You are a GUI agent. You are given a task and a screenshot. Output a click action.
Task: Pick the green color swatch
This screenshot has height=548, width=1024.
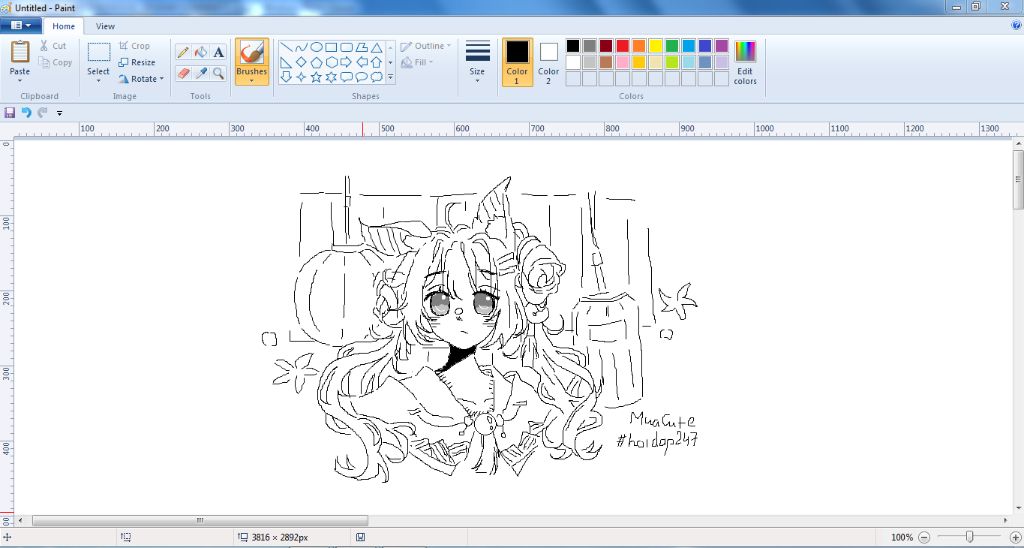point(672,46)
